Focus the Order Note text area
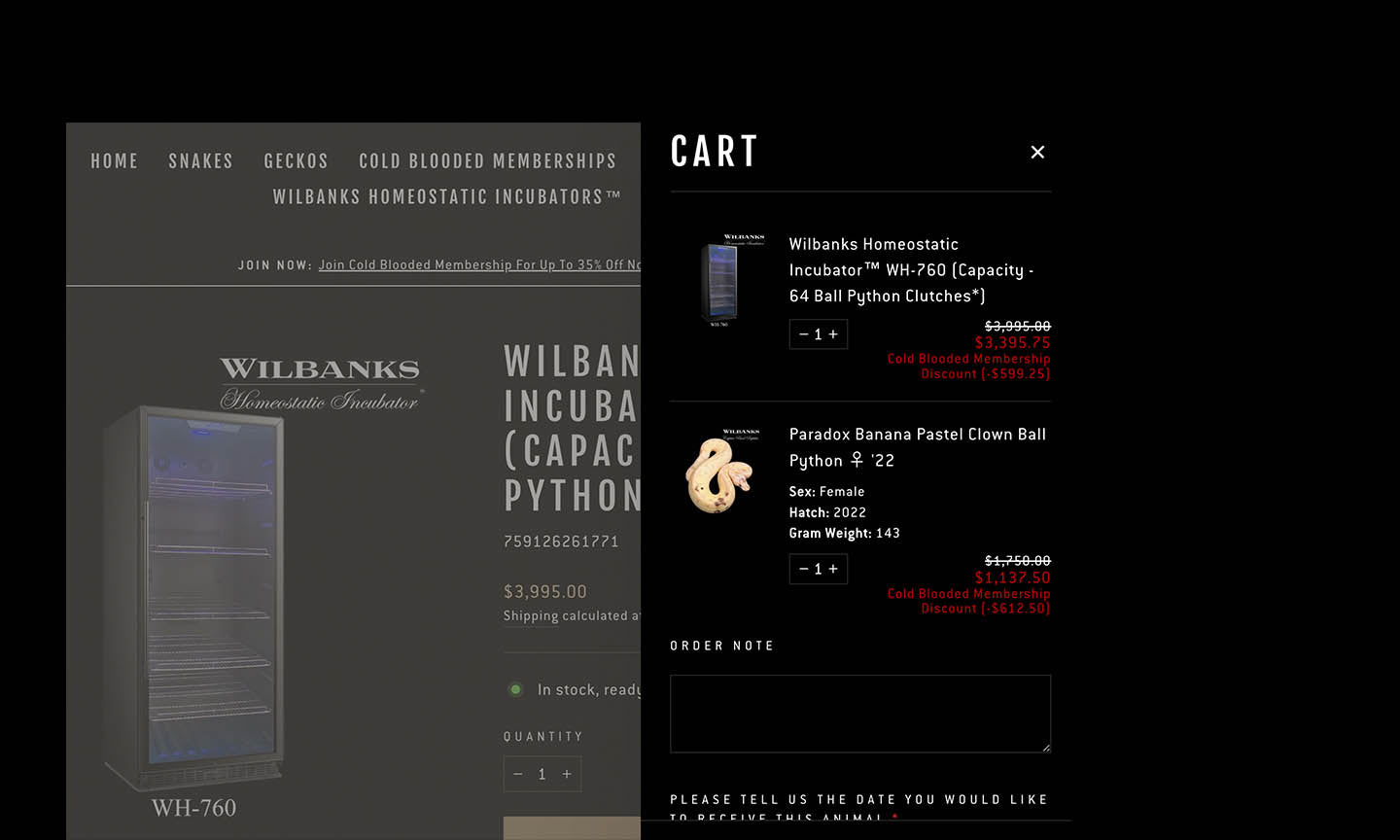 [x=860, y=714]
